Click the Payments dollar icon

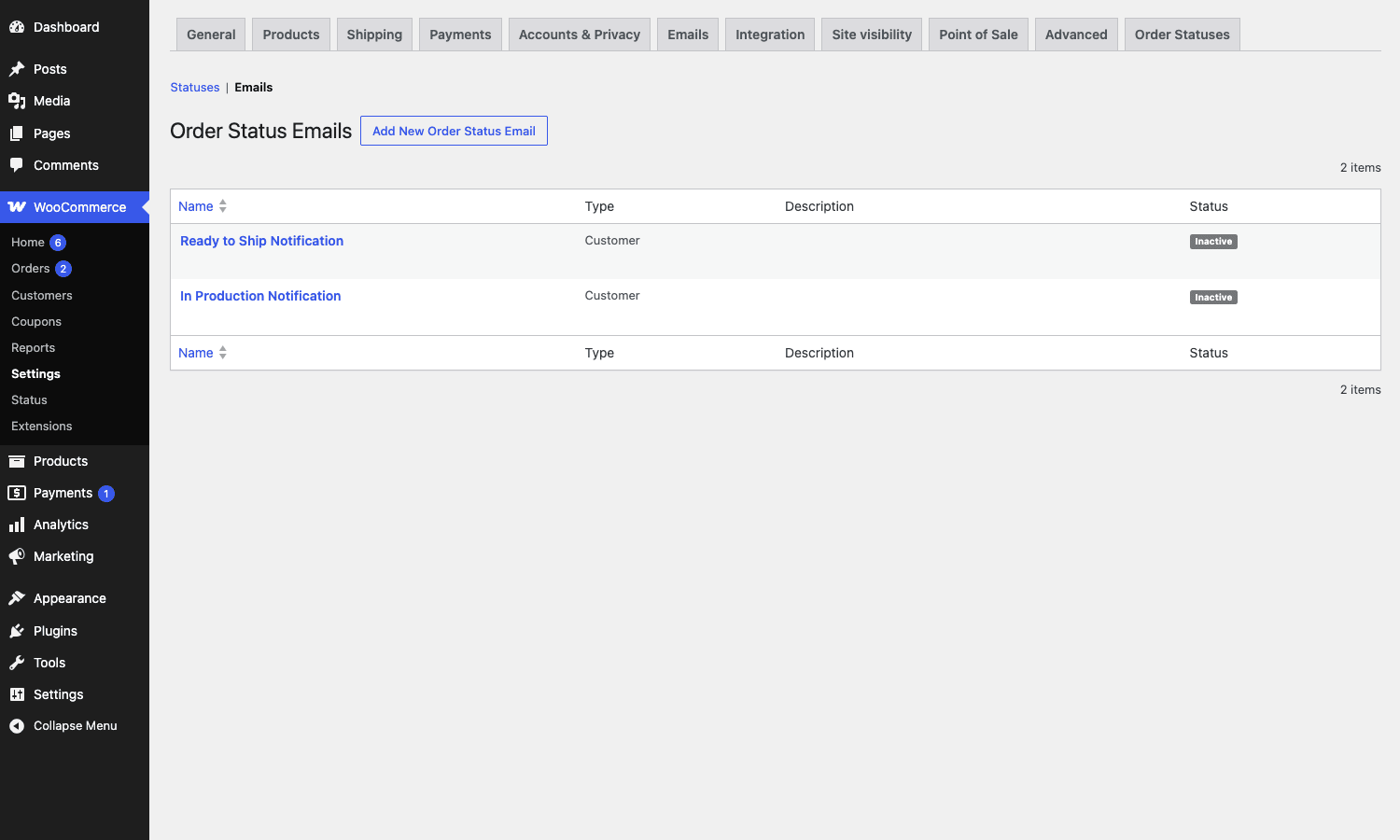click(x=17, y=493)
